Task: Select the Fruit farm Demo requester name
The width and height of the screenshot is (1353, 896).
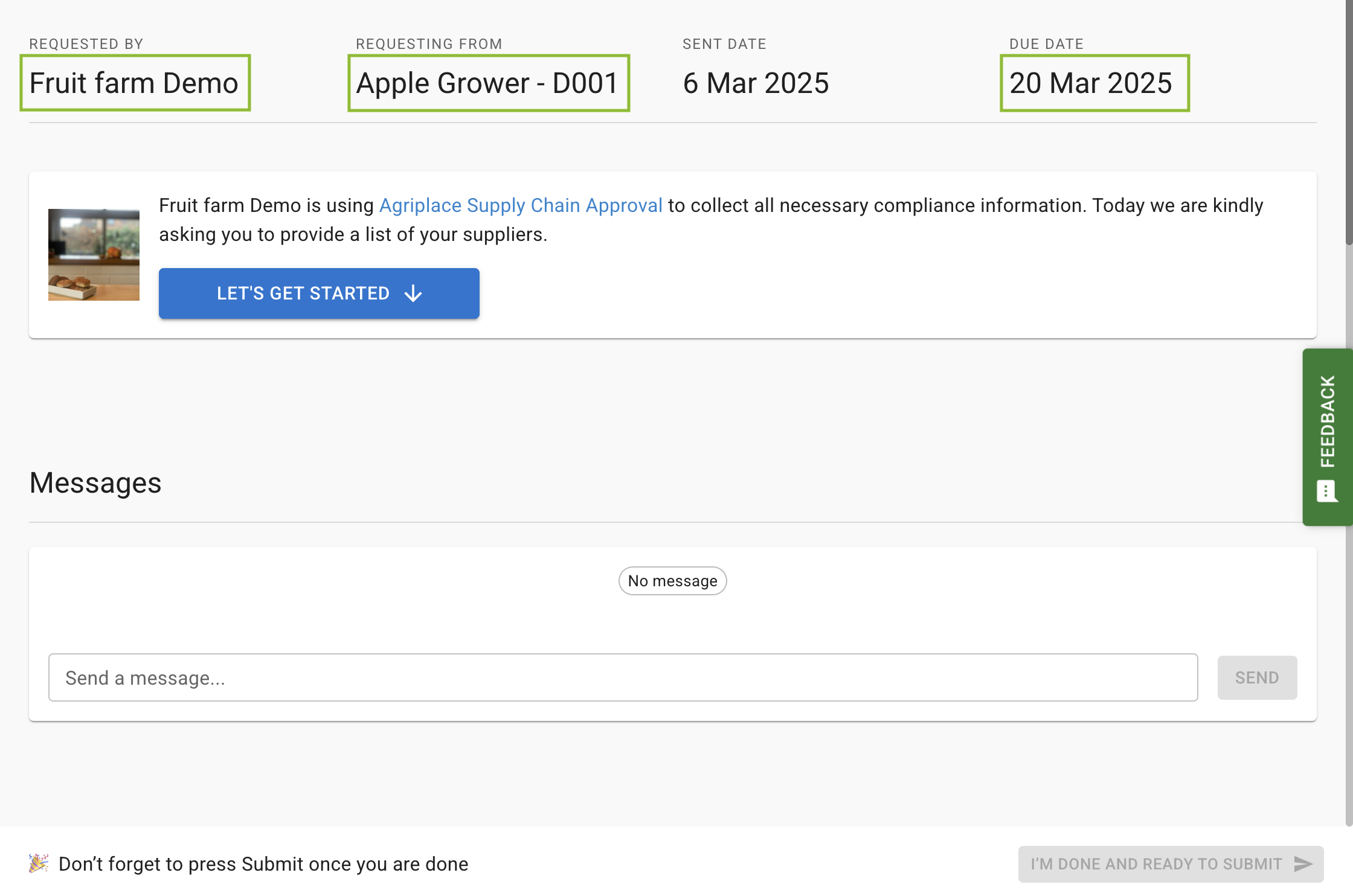Action: 134,83
